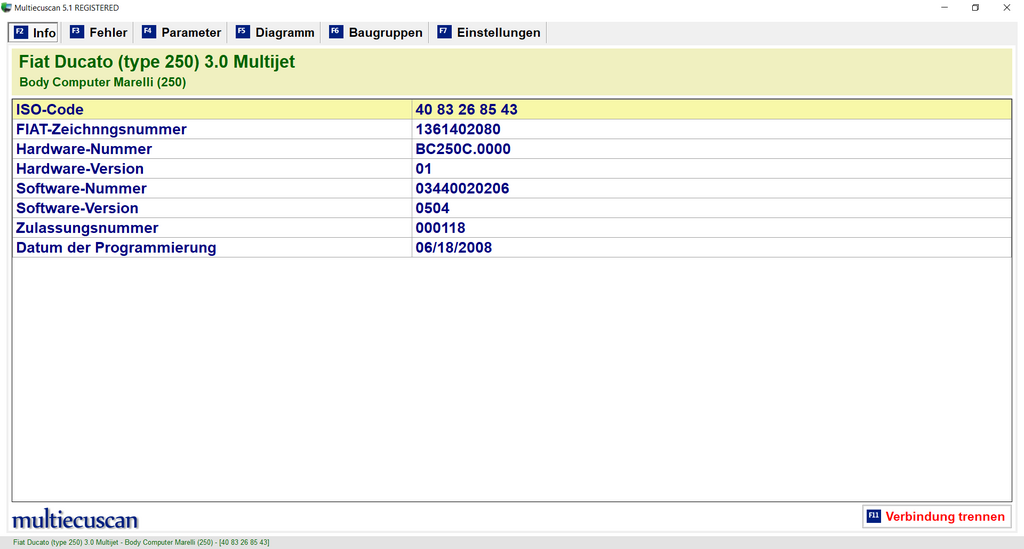Open the Info tab
The width and height of the screenshot is (1024, 549).
[x=34, y=33]
